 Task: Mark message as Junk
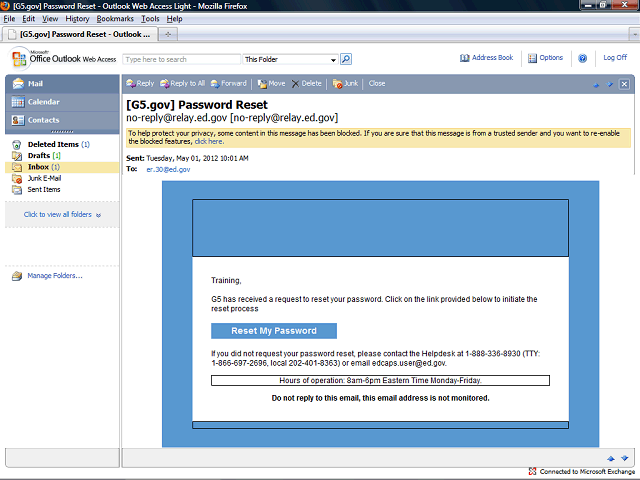pyautogui.click(x=345, y=84)
